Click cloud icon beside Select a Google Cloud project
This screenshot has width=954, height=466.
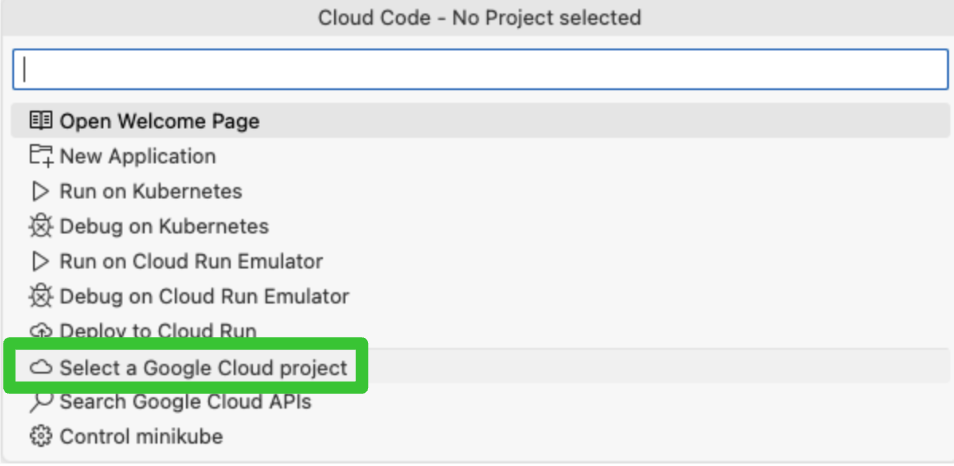pyautogui.click(x=41, y=368)
